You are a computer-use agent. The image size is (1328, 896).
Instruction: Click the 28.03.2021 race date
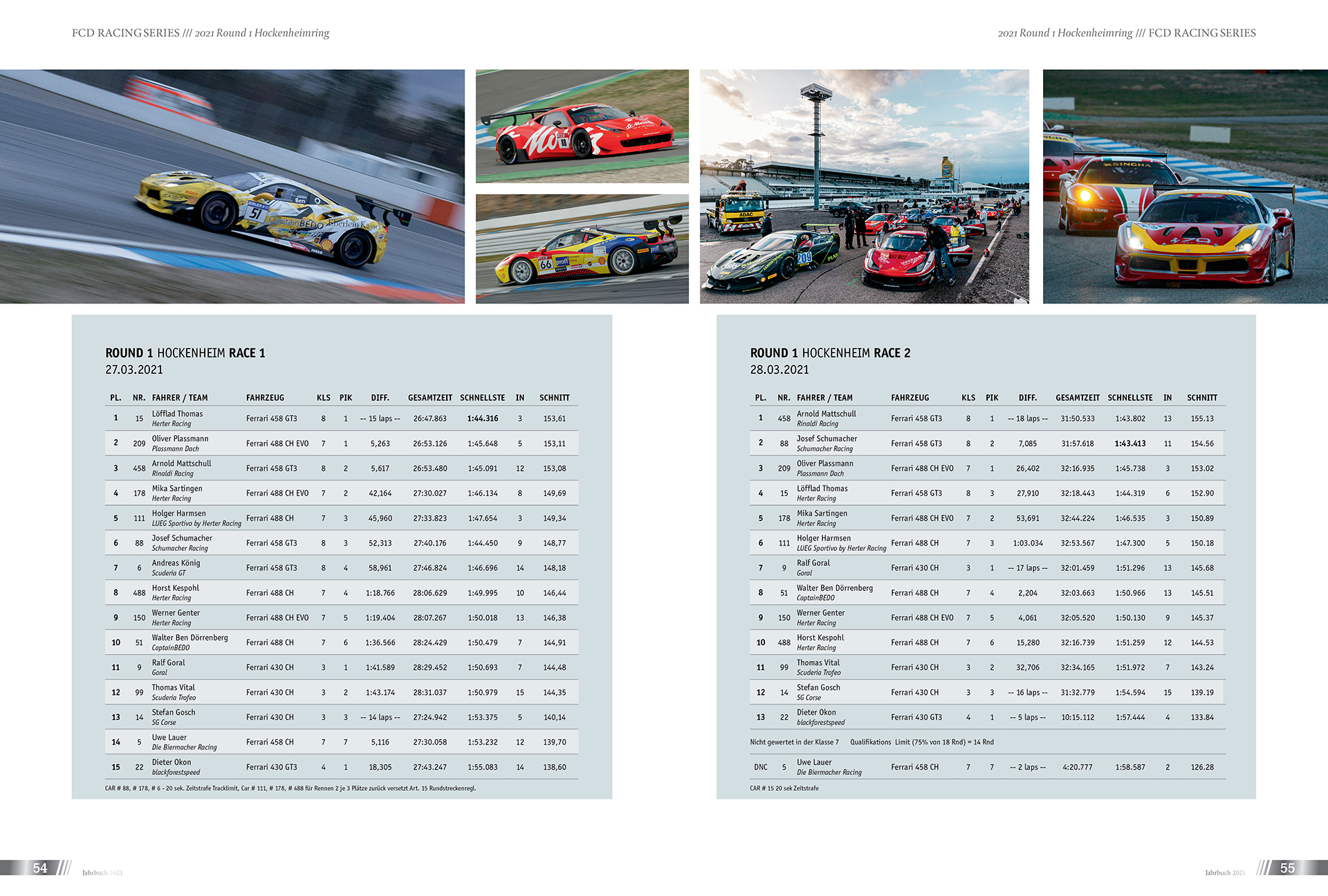pyautogui.click(x=780, y=370)
